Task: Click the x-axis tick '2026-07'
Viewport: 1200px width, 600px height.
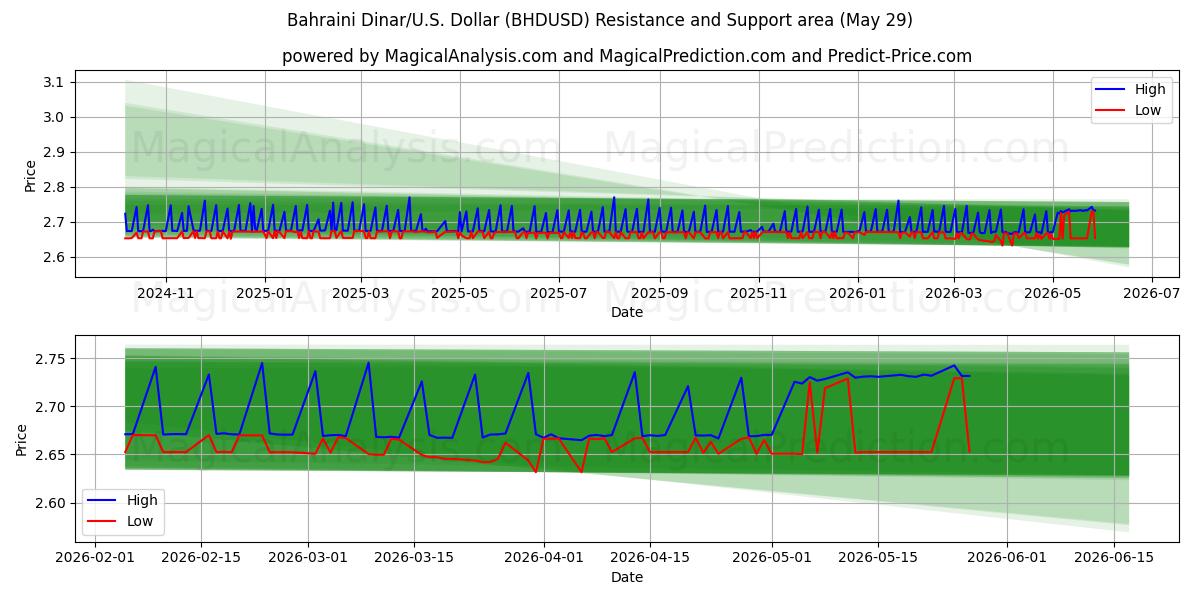Action: click(1152, 293)
